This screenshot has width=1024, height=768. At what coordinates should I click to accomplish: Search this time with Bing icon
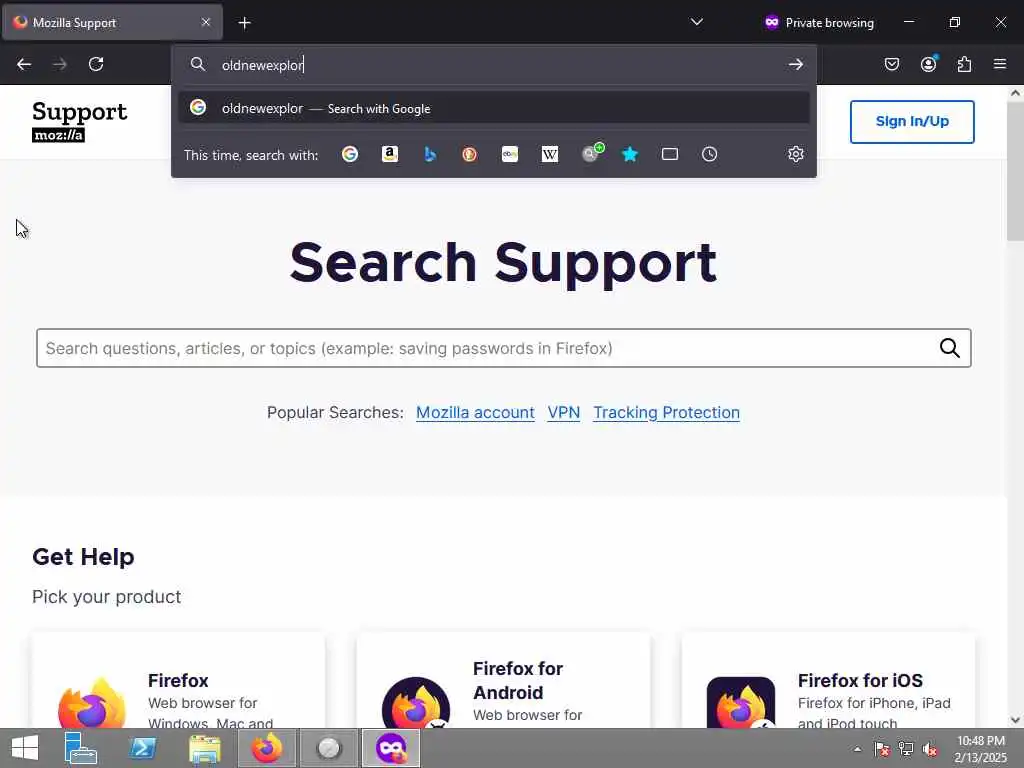tap(430, 154)
